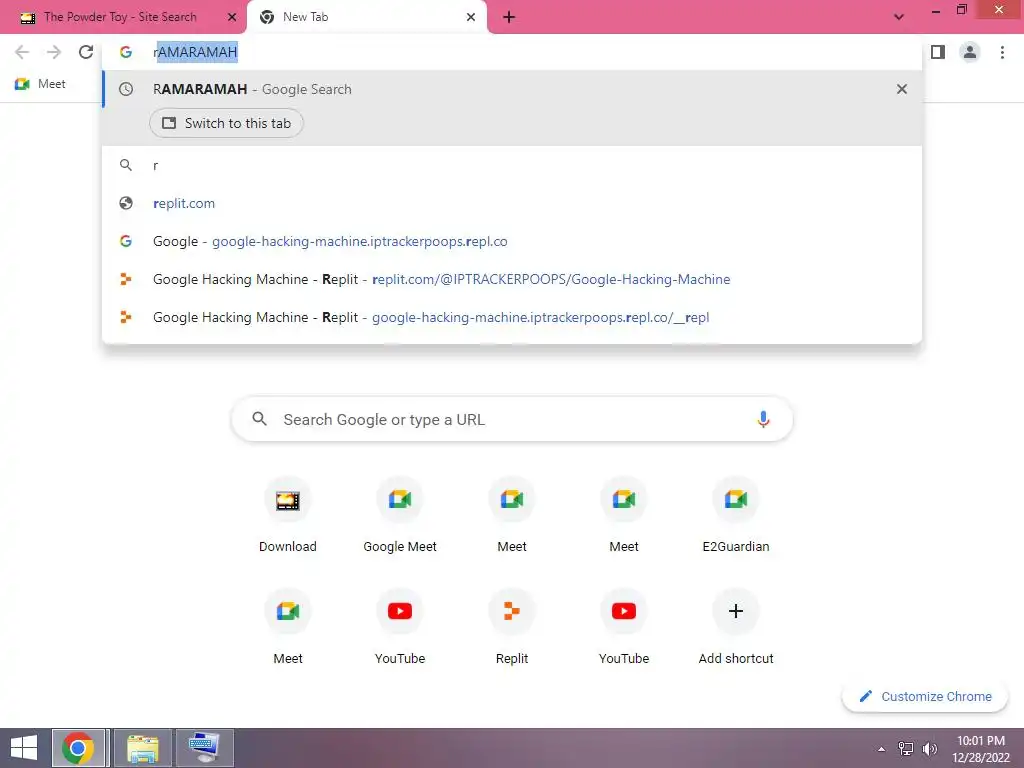This screenshot has width=1024, height=768.
Task: Open the clock showing 10:01 PM
Action: pyautogui.click(x=980, y=748)
